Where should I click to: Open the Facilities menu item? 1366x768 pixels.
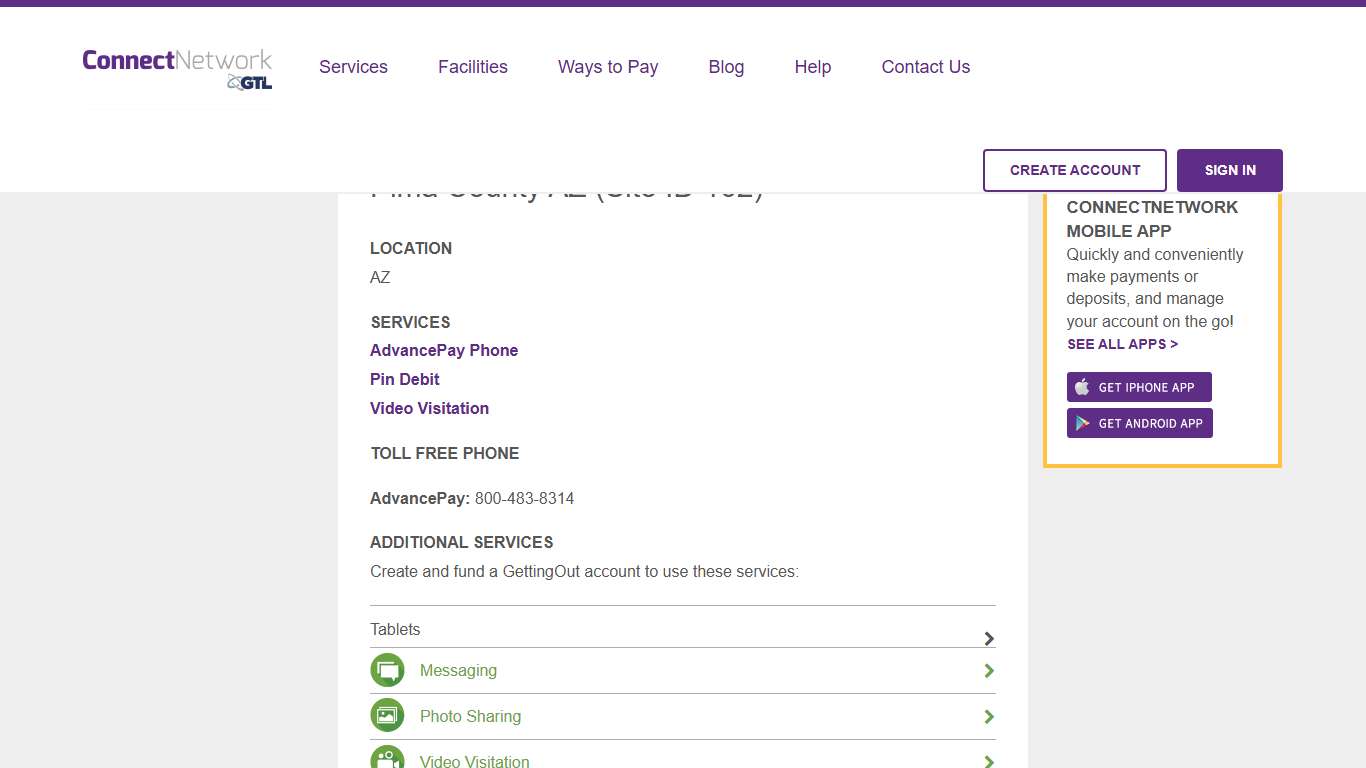(473, 67)
